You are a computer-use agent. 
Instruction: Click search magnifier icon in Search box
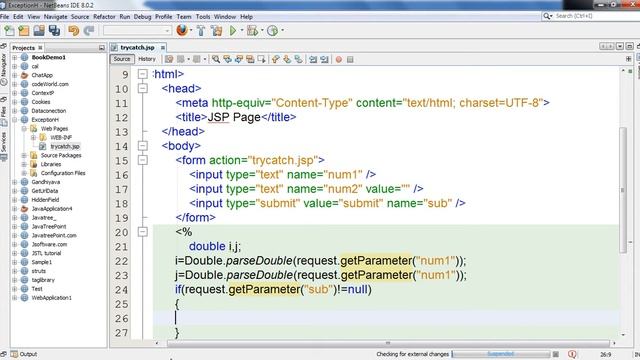(x=547, y=16)
